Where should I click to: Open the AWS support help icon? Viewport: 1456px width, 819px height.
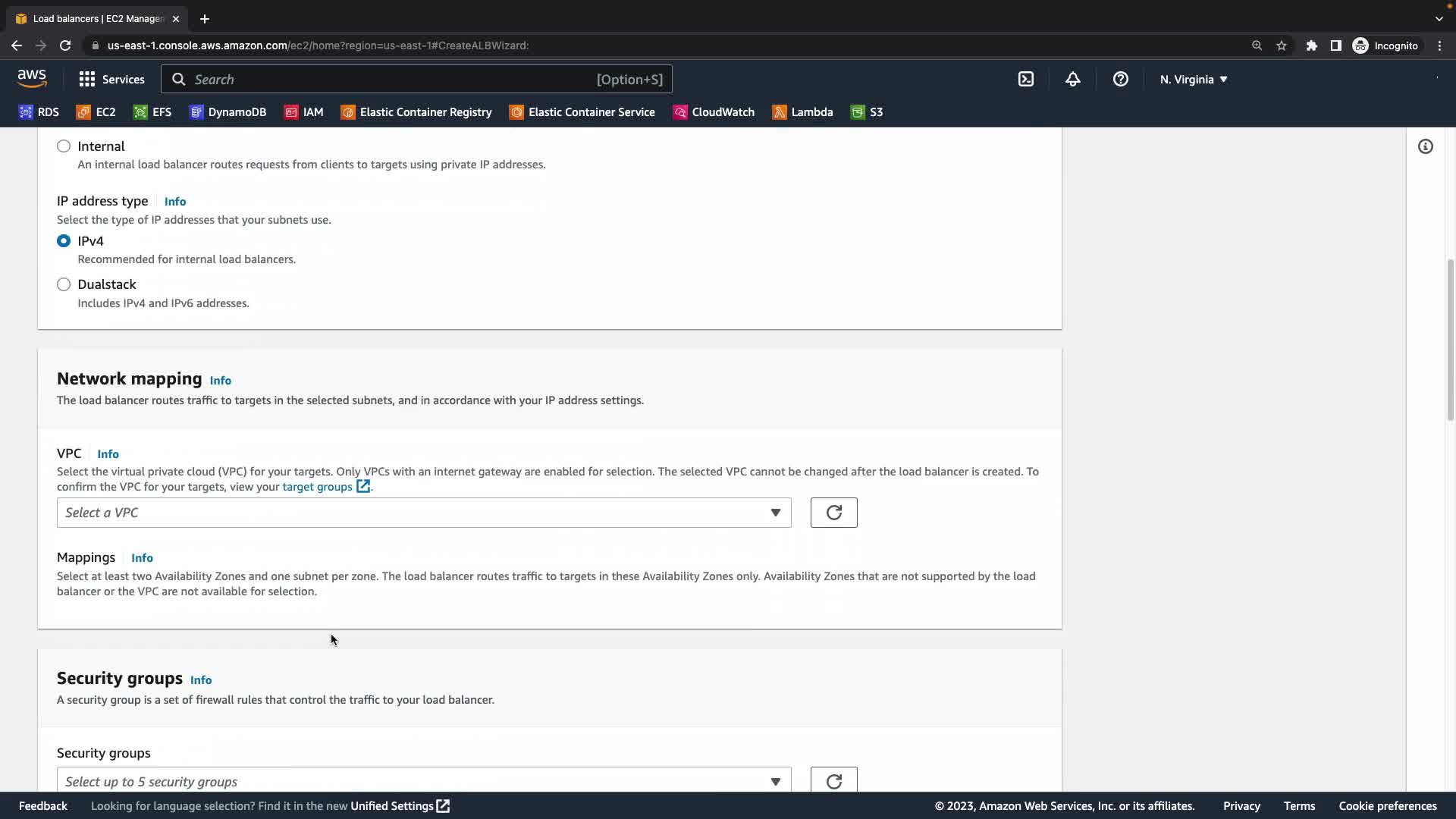point(1120,79)
